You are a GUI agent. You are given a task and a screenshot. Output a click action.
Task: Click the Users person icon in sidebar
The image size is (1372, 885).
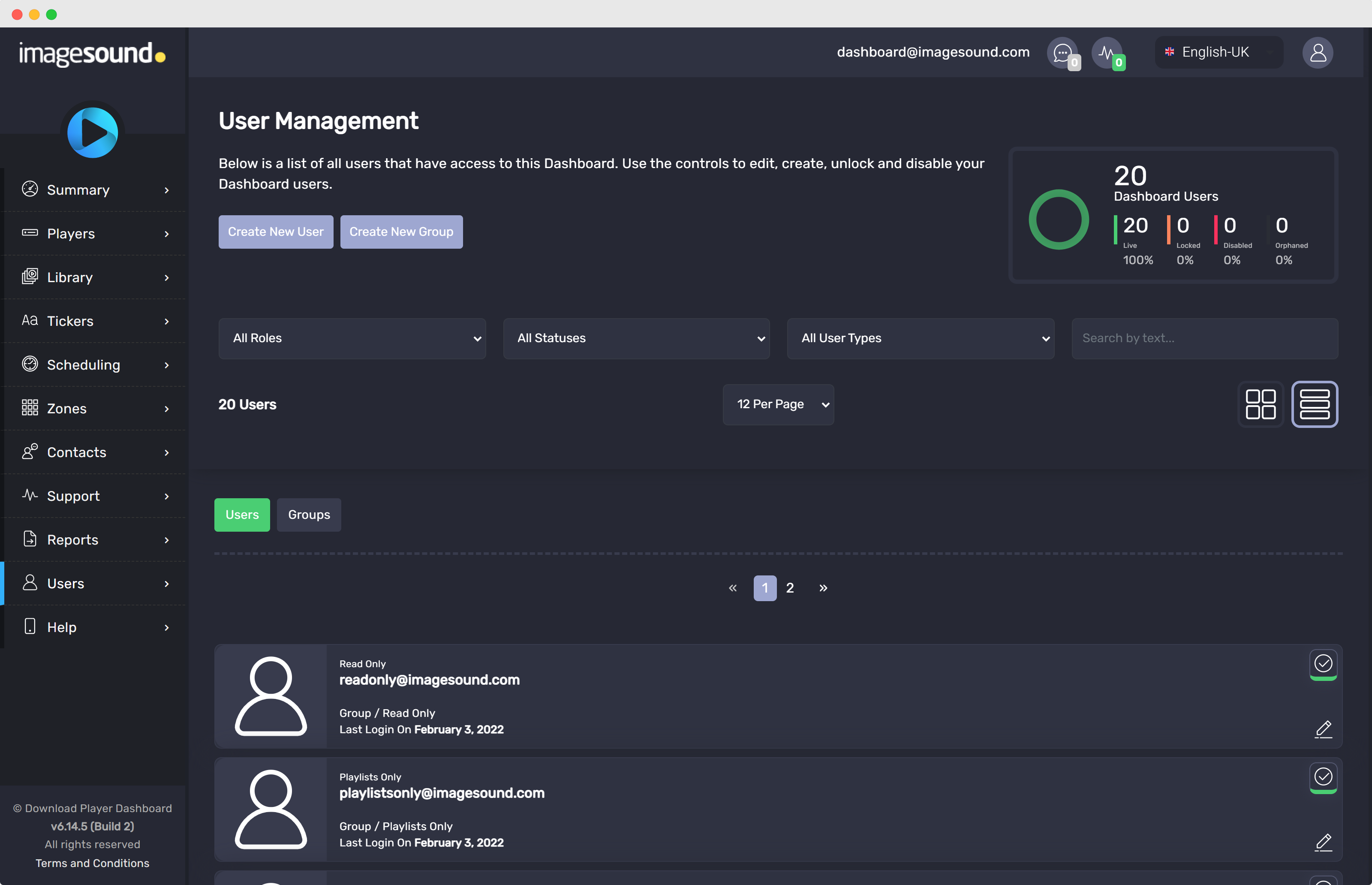30,582
